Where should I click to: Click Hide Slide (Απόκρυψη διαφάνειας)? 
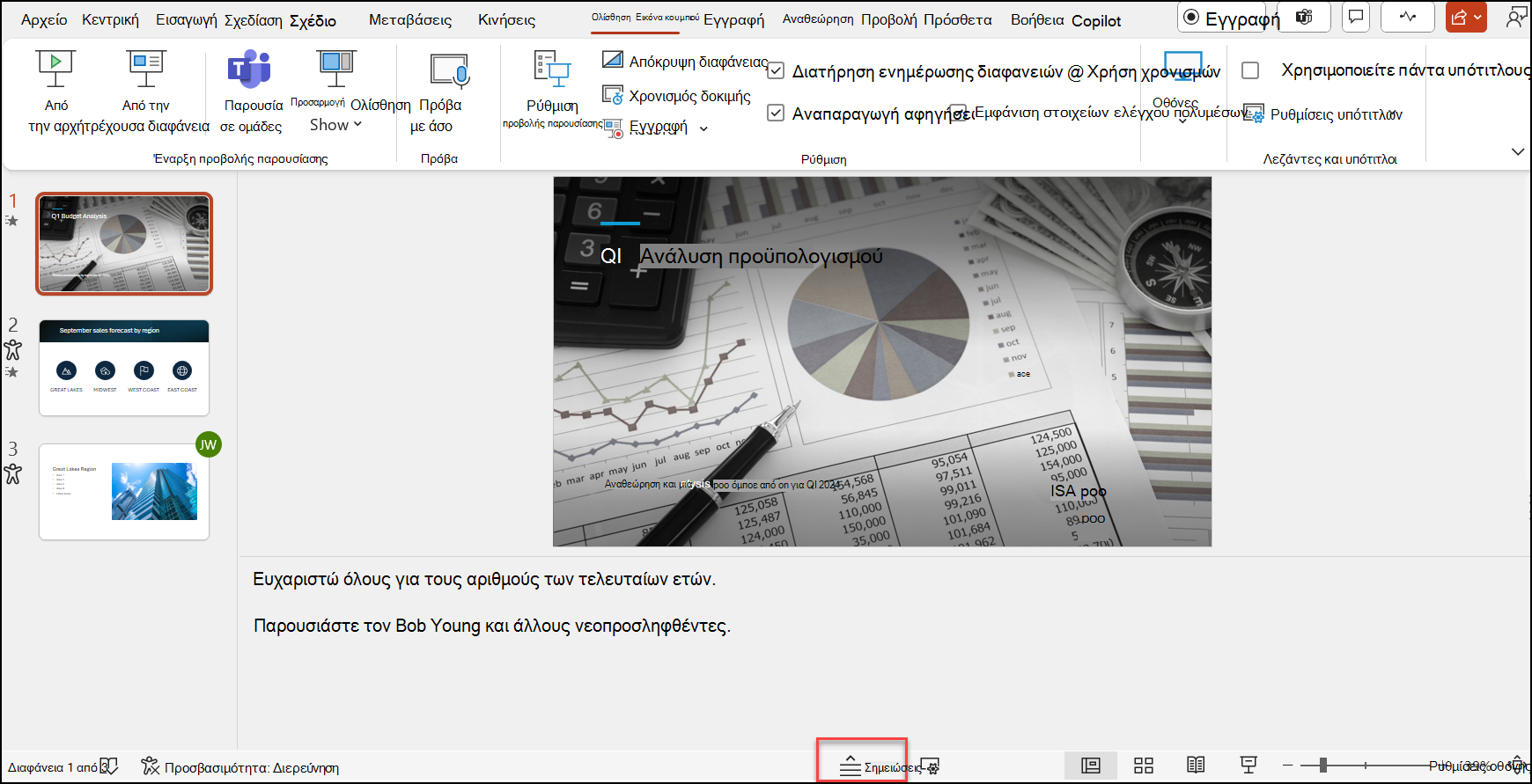coord(686,61)
